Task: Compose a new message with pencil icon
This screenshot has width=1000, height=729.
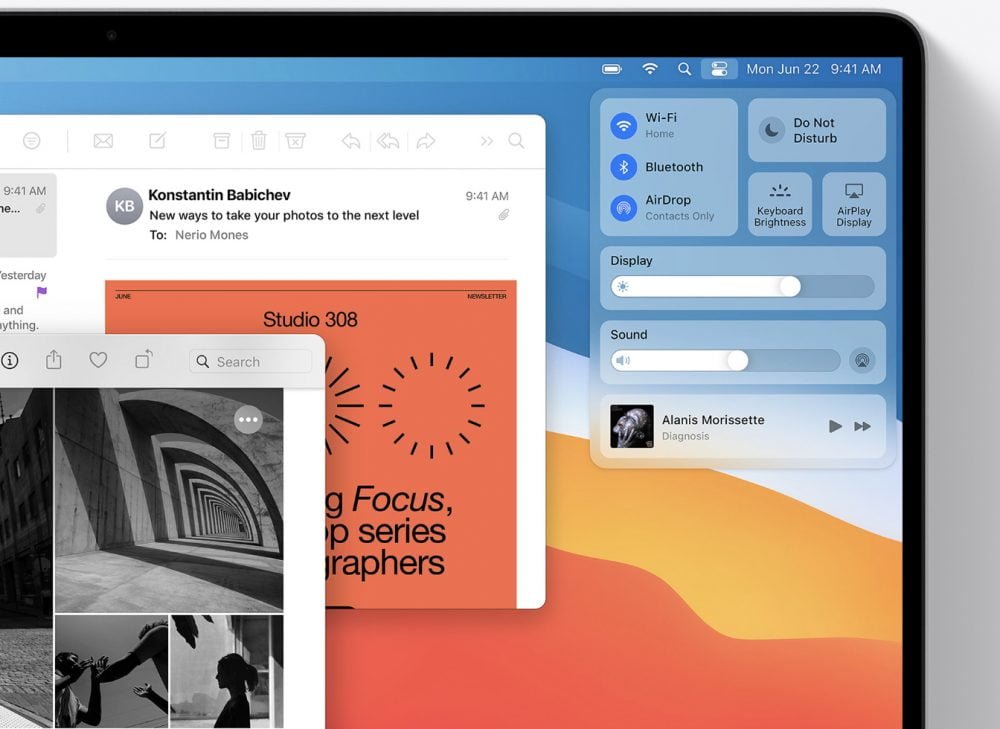Action: (158, 141)
